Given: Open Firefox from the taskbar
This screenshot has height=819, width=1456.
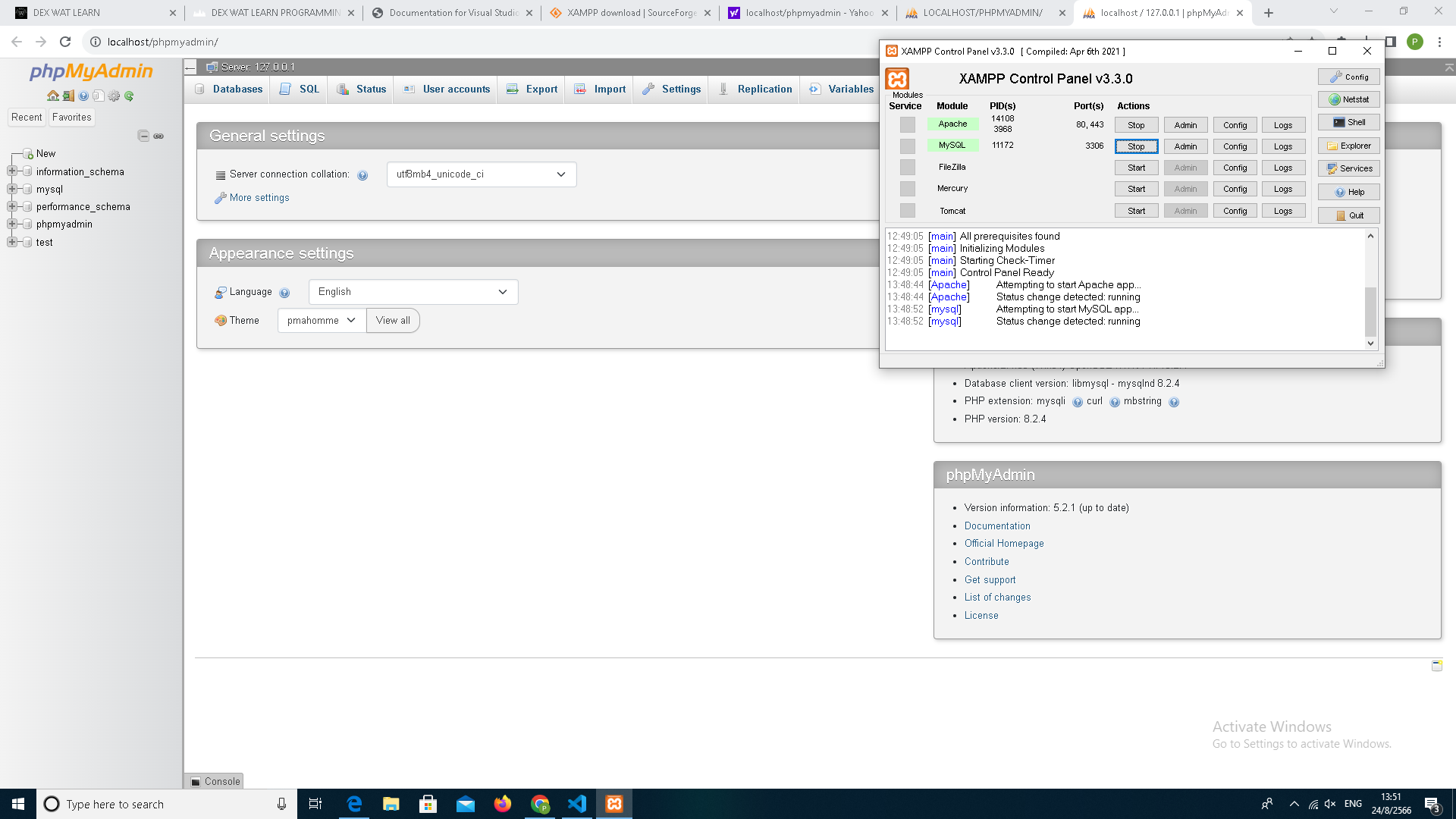Looking at the screenshot, I should click(502, 804).
